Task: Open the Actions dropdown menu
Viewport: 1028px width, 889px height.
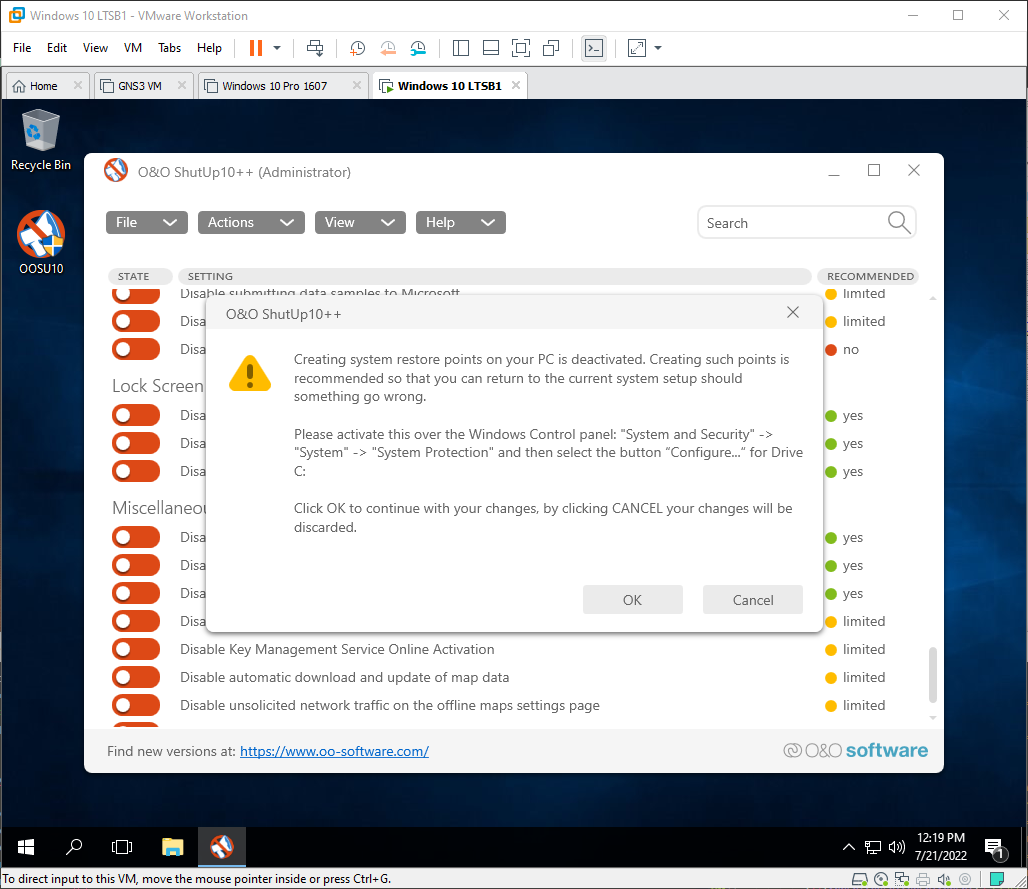Action: [x=251, y=222]
